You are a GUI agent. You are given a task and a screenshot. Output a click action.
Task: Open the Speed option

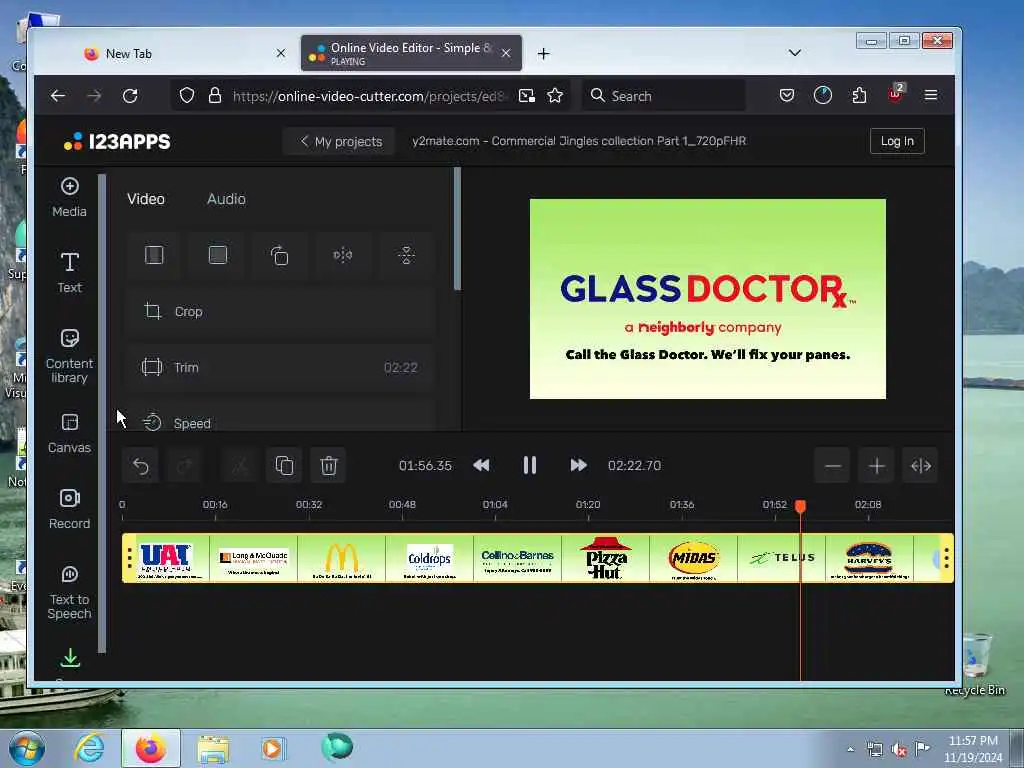tap(281, 420)
